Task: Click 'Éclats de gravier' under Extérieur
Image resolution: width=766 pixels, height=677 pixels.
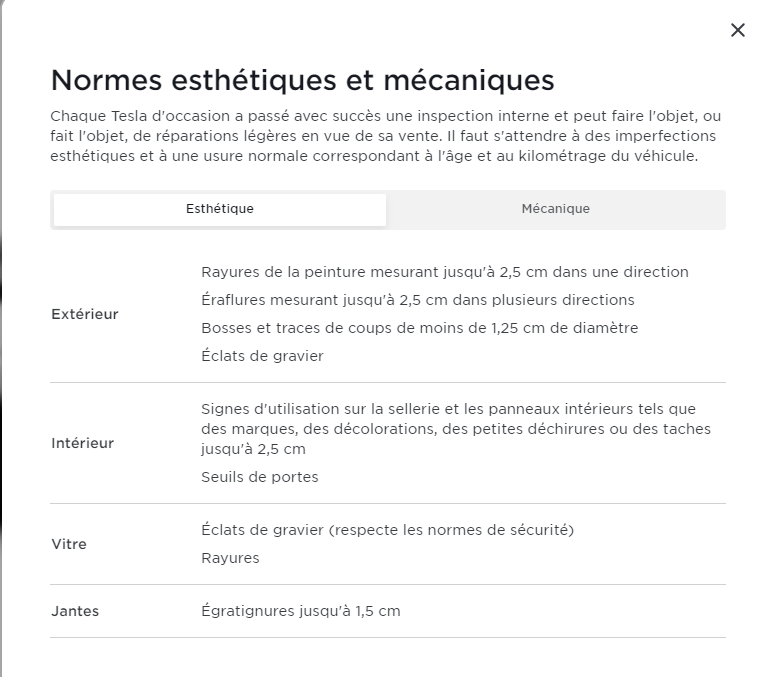Action: (262, 356)
